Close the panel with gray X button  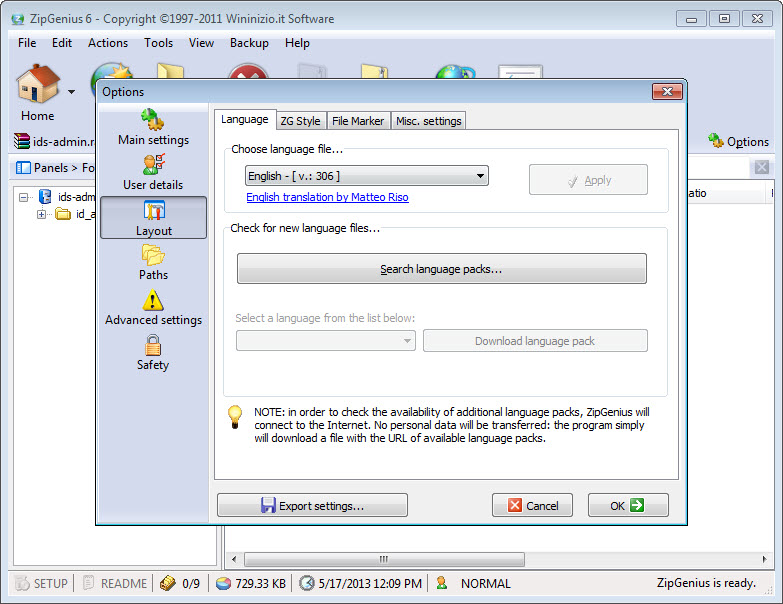pos(762,167)
